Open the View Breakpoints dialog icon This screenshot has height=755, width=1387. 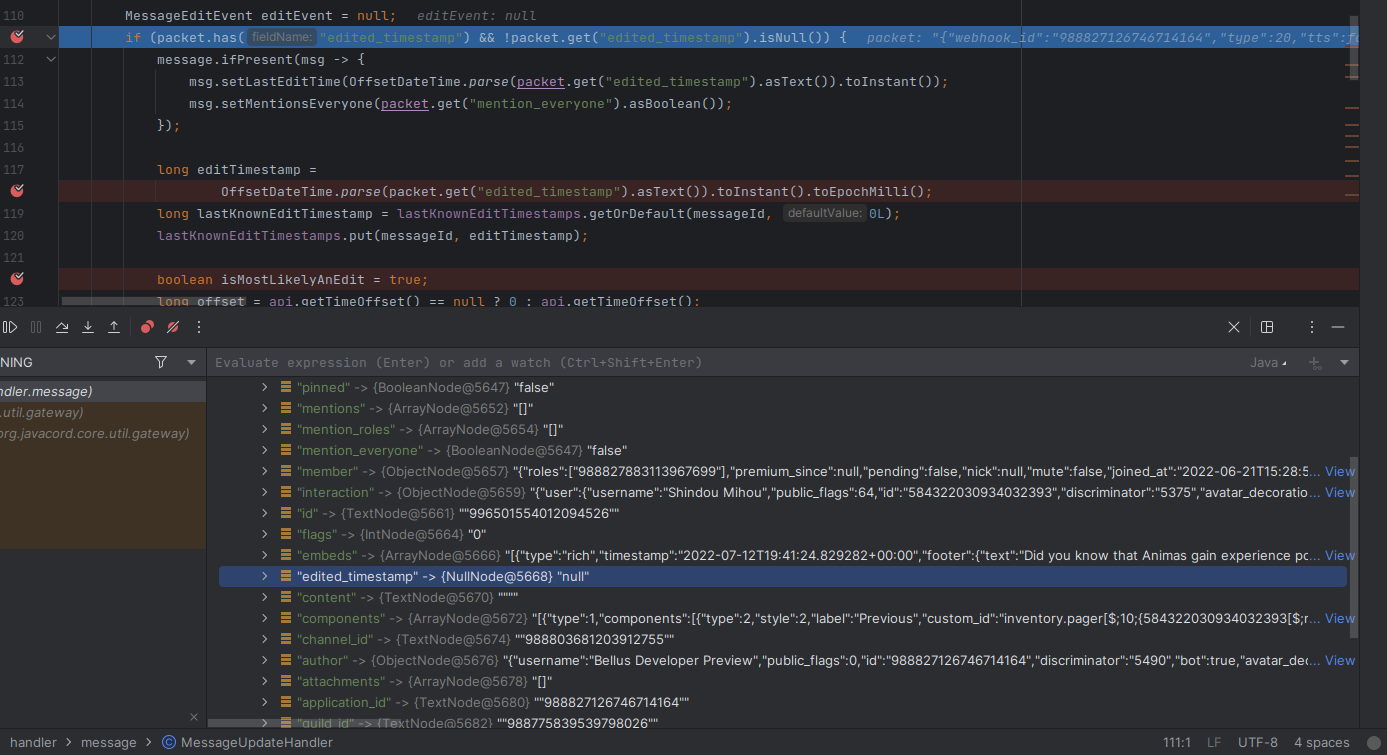147,327
